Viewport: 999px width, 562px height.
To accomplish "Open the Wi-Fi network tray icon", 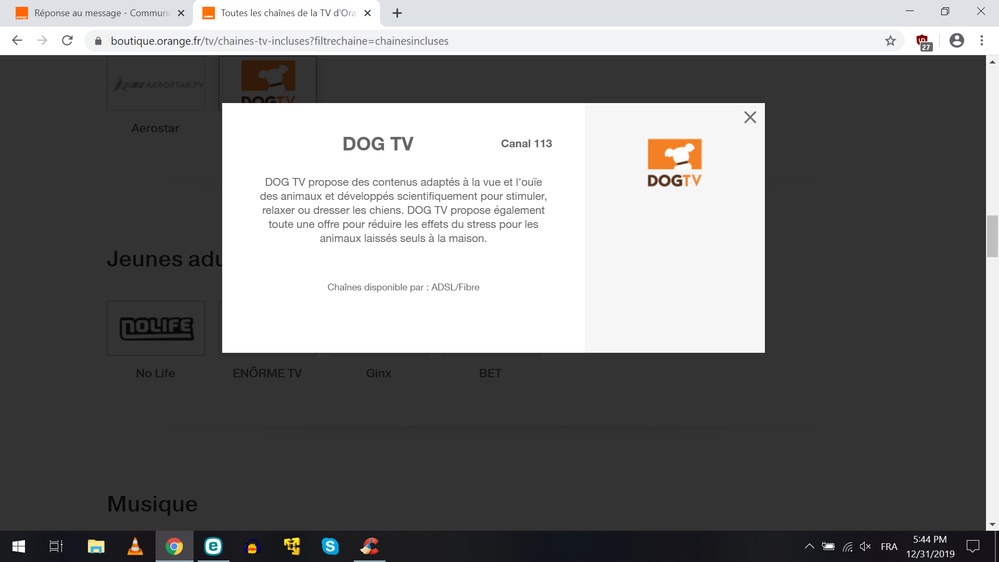I will pyautogui.click(x=847, y=546).
